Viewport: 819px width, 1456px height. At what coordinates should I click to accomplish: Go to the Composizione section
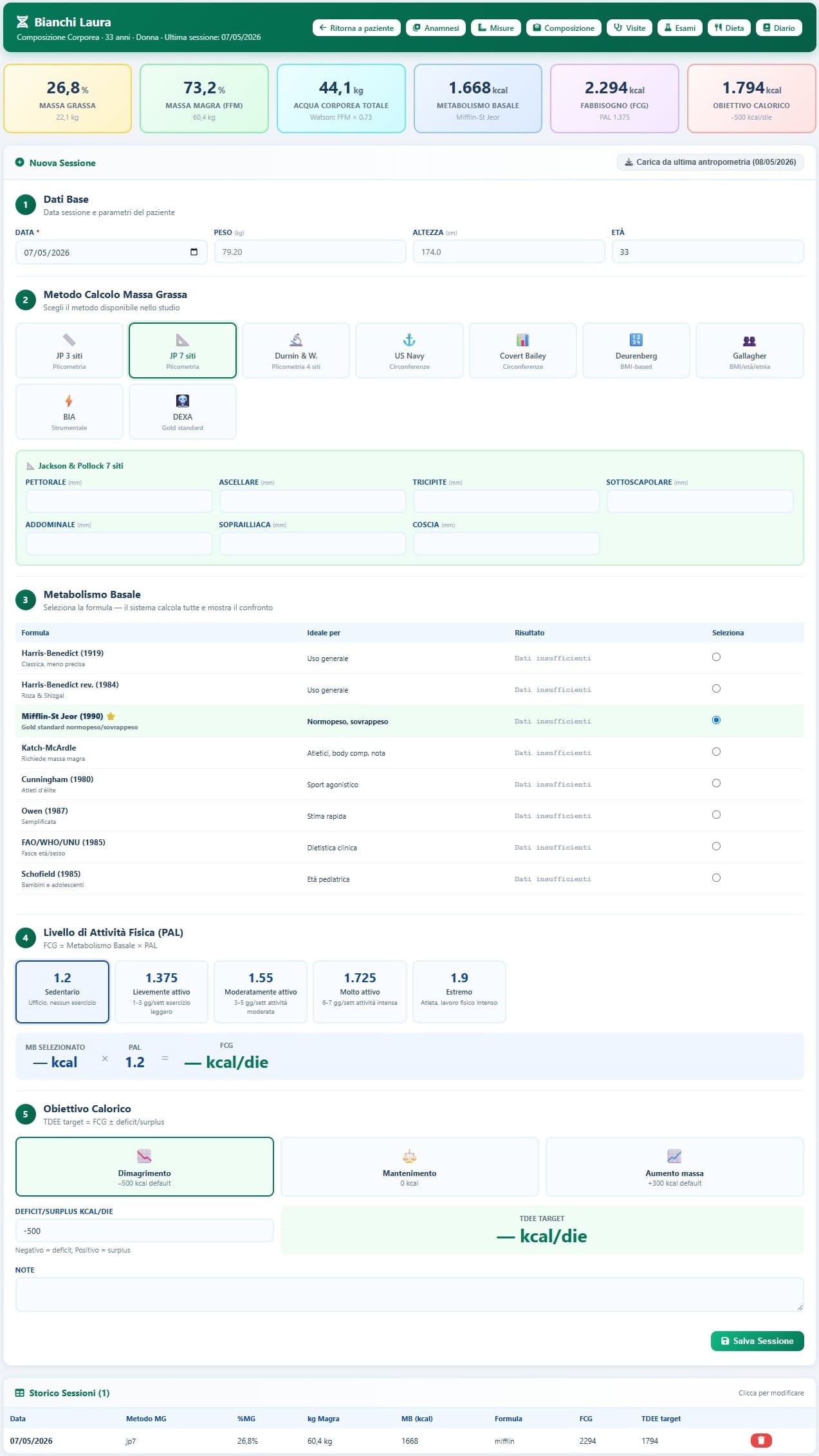click(564, 28)
